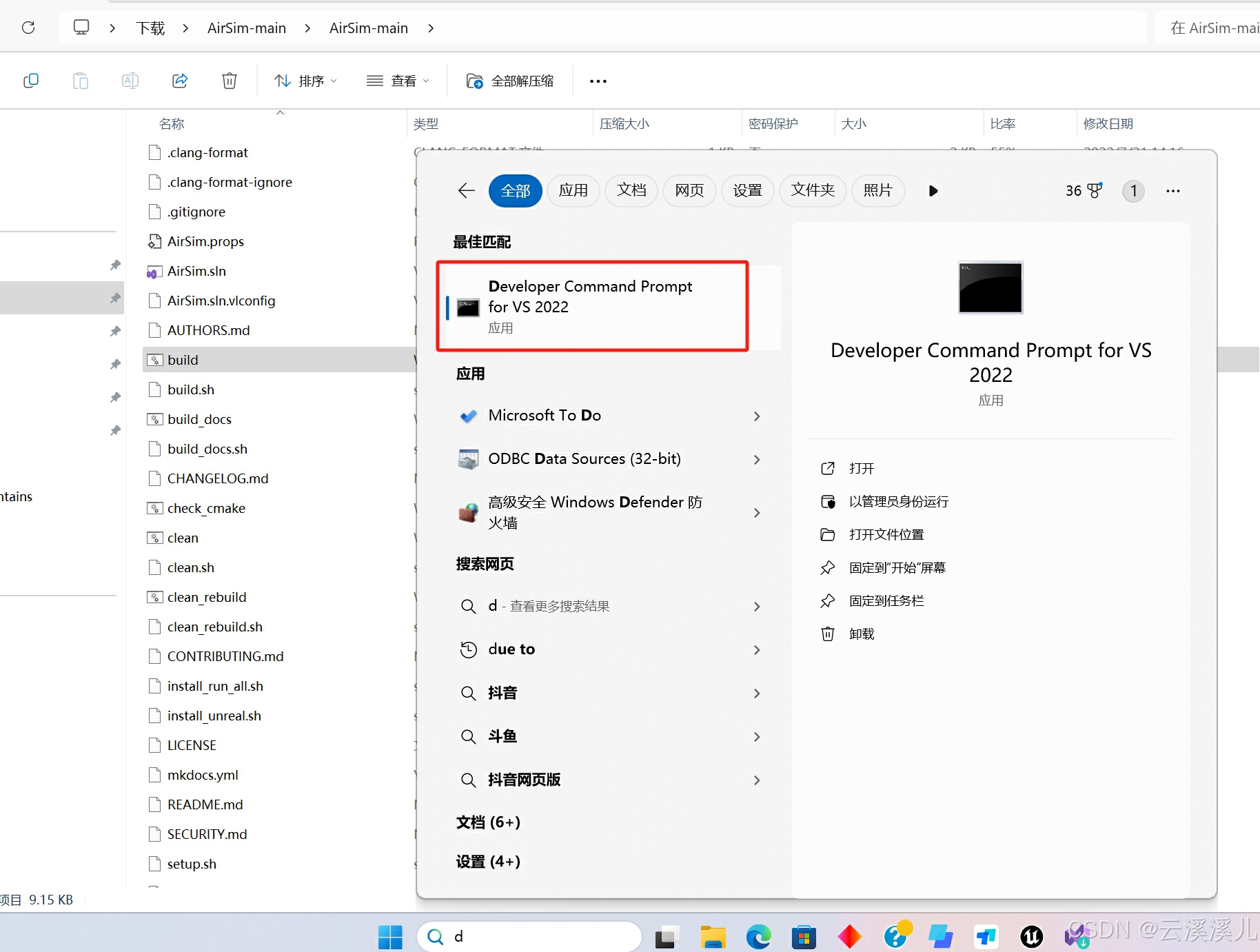Select the 网页 filter tab
This screenshot has width=1260, height=952.
[689, 190]
